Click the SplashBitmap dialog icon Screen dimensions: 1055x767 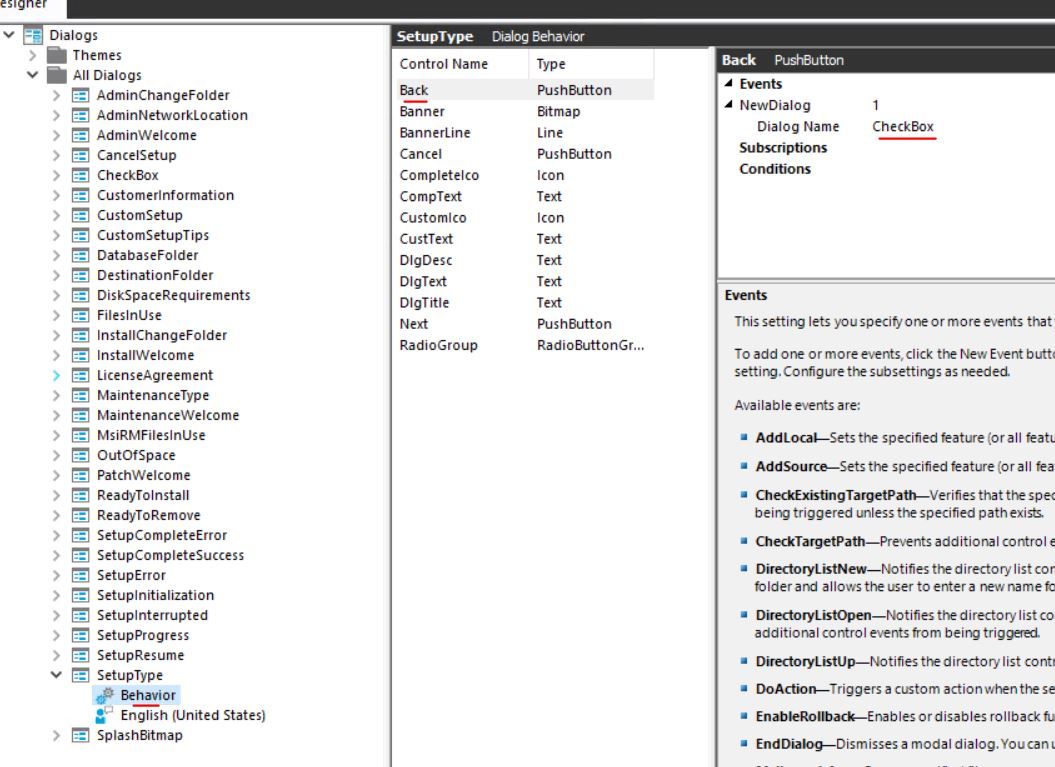coord(80,735)
